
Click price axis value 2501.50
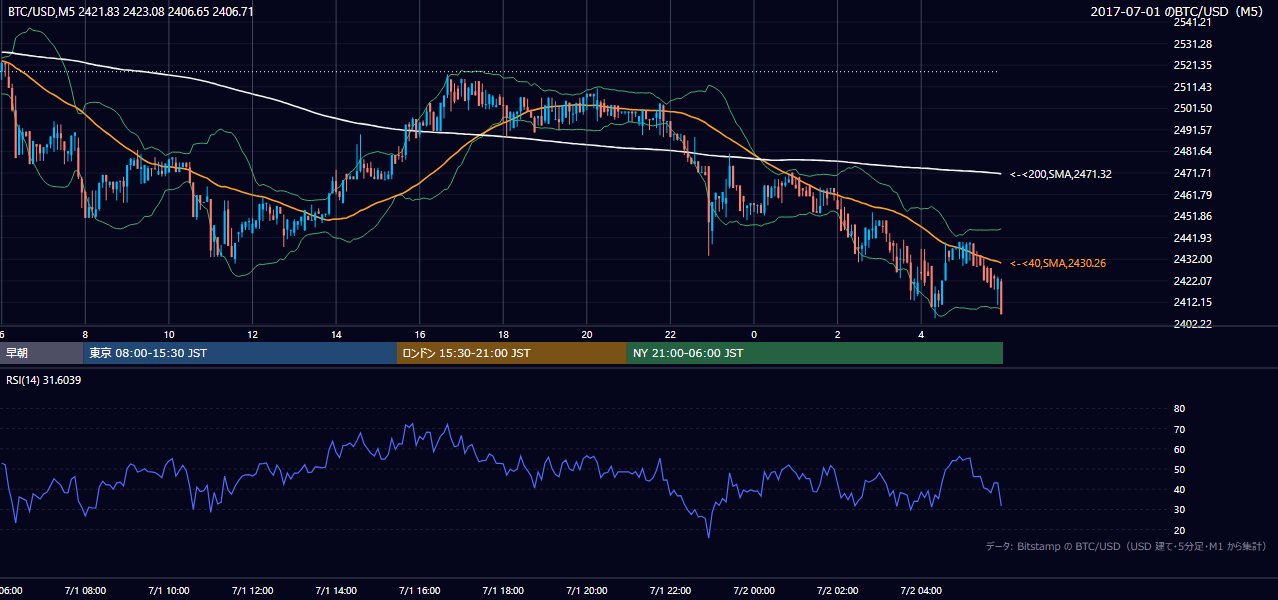1192,108
